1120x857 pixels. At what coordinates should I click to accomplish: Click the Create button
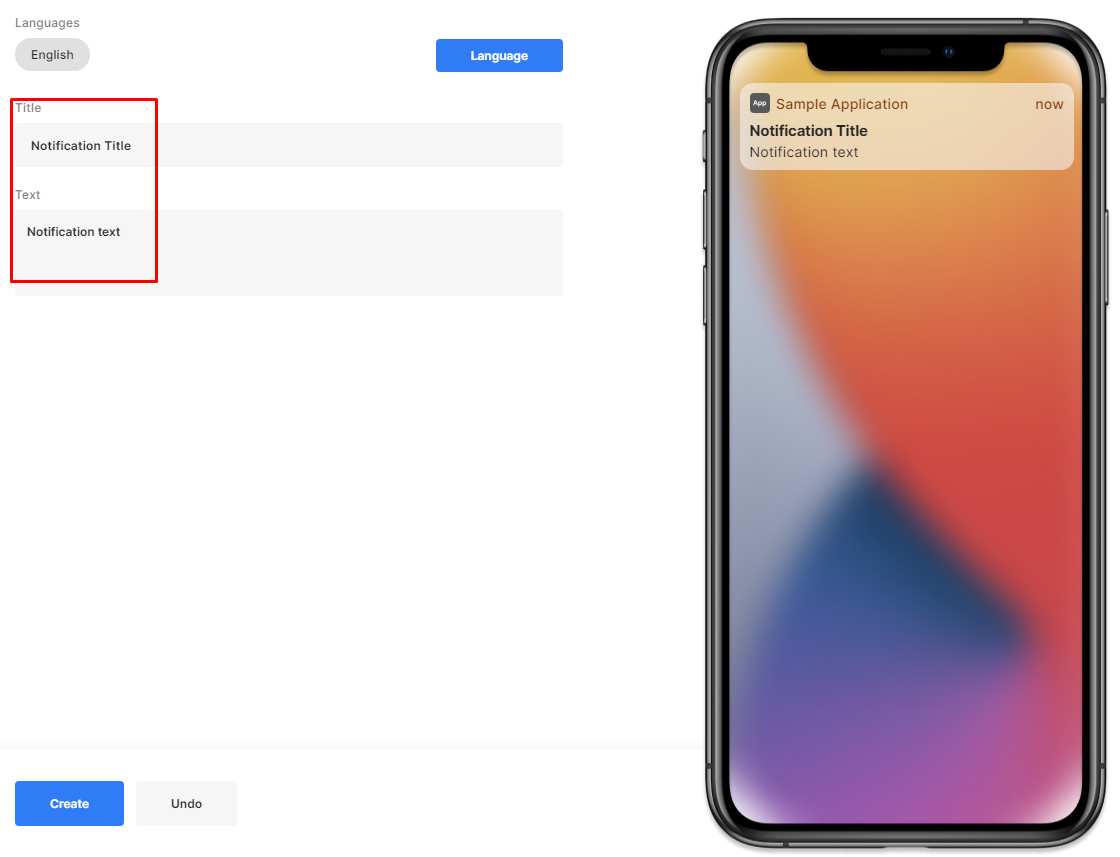pos(69,803)
